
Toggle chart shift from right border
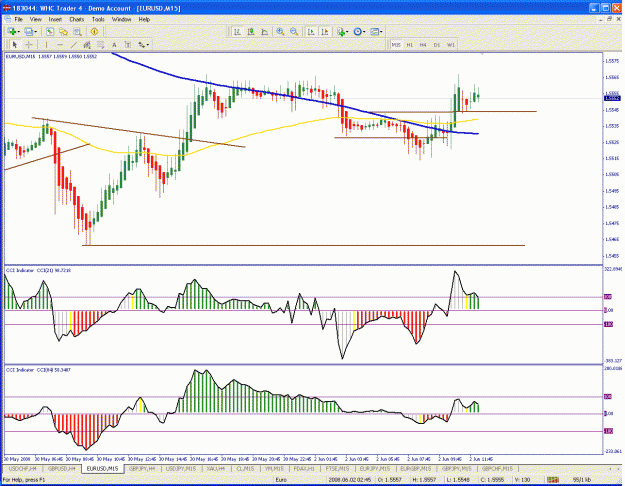coord(325,31)
